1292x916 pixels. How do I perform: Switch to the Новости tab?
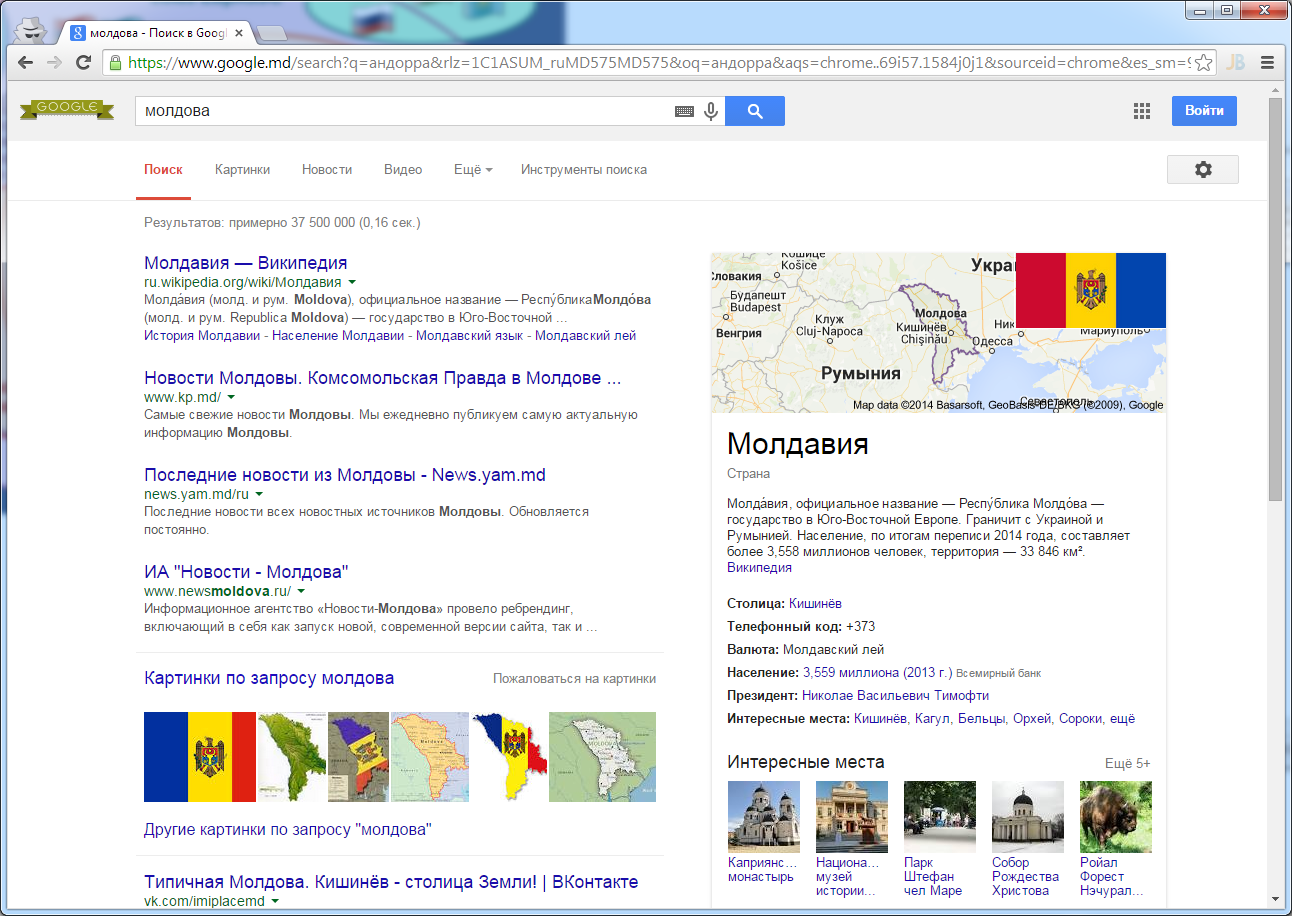327,170
